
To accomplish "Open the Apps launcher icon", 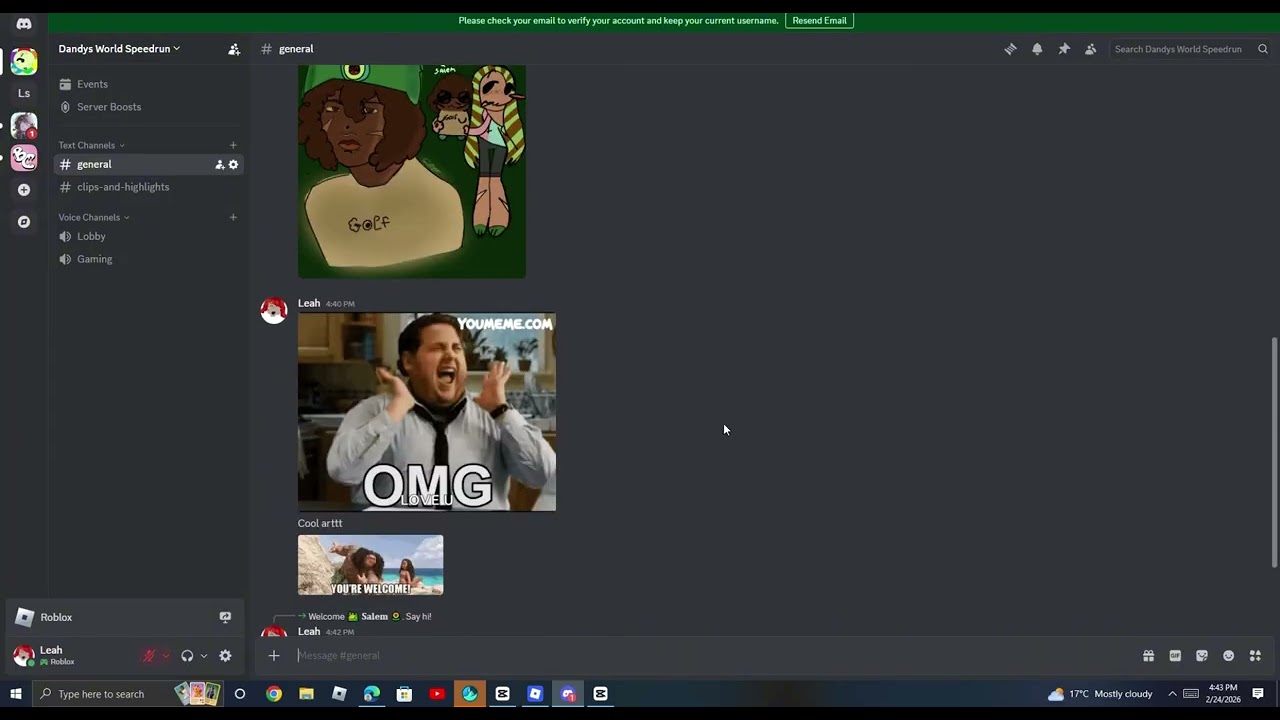I will point(1255,656).
